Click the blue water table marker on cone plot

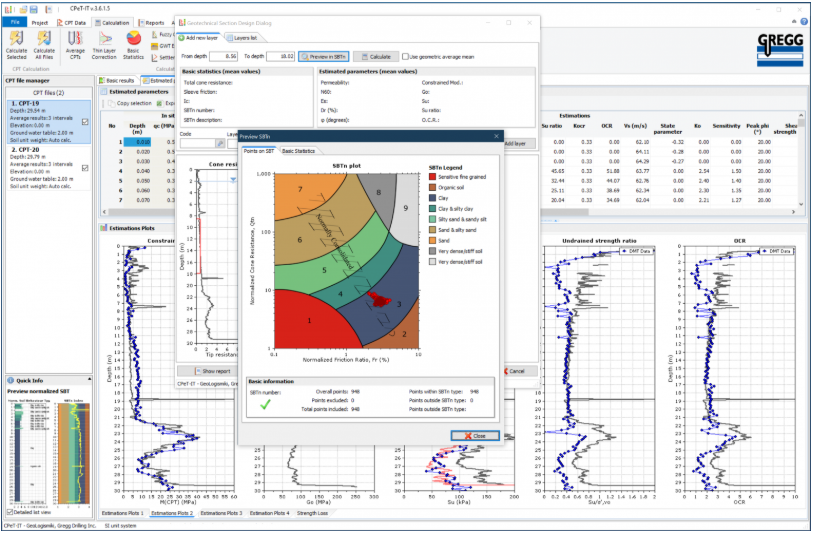click(233, 180)
